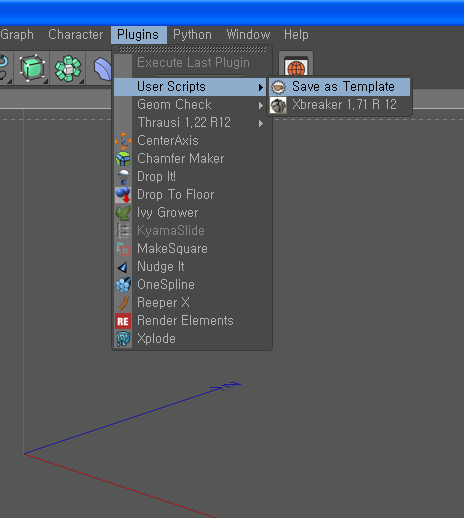This screenshot has width=464, height=518.
Task: Choose Save as Template entry
Action: click(x=339, y=87)
